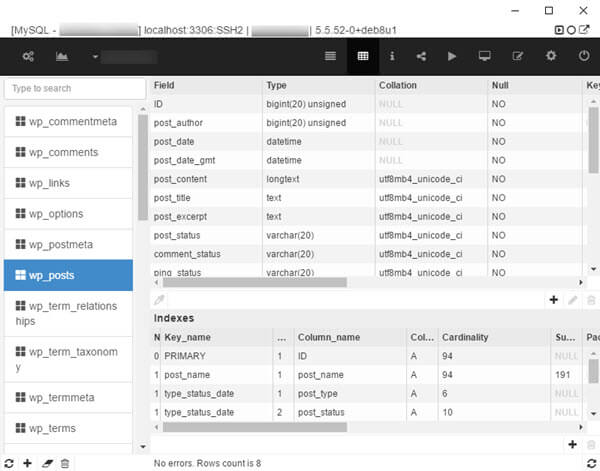Click the pencil icon left below fields table
This screenshot has height=471, width=600.
click(159, 300)
